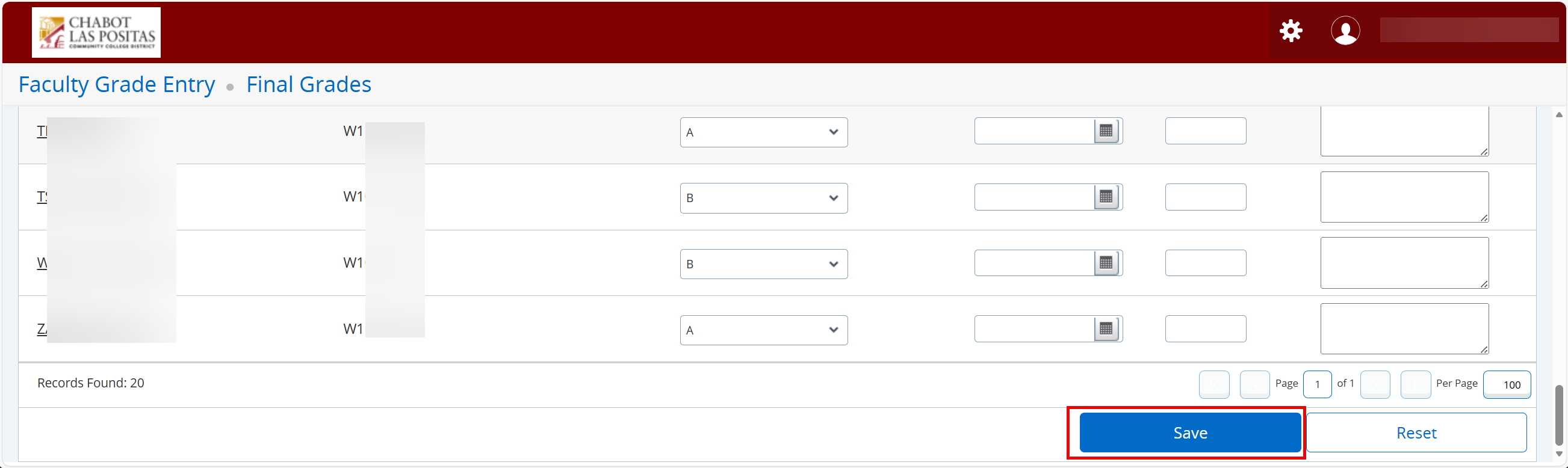Go to the next page of records
The image size is (1568, 468).
pos(1375,384)
